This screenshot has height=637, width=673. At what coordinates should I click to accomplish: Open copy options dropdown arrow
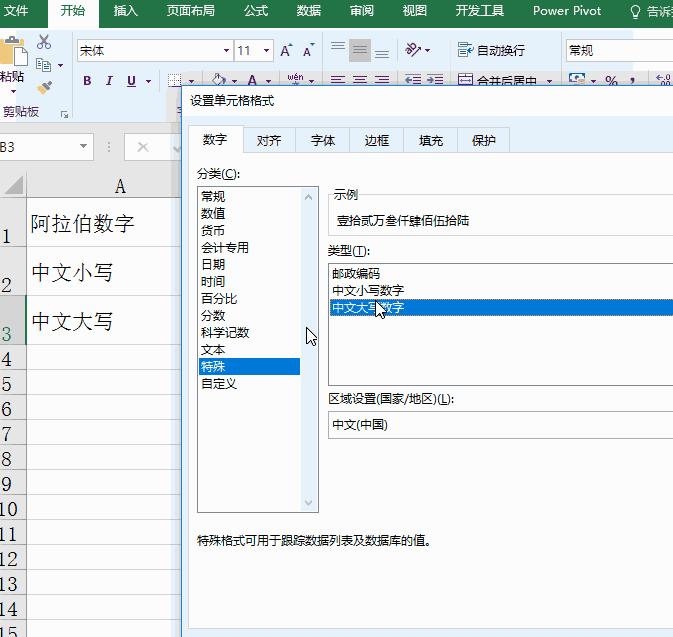tap(61, 65)
